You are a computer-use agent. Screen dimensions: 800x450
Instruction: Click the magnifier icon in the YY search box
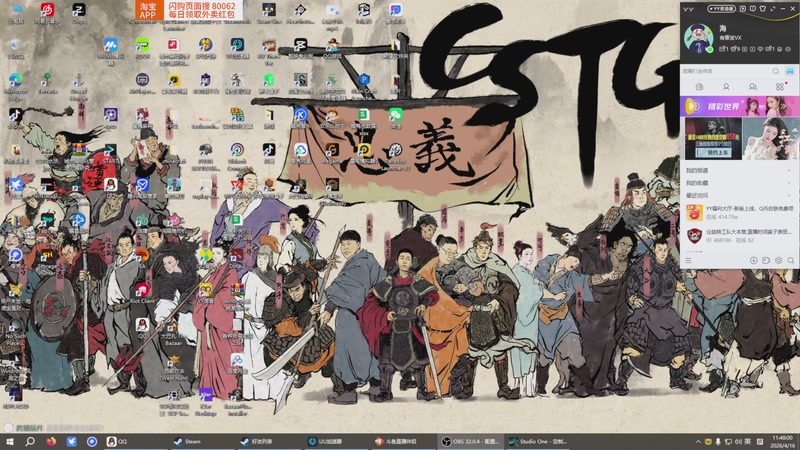tap(776, 71)
